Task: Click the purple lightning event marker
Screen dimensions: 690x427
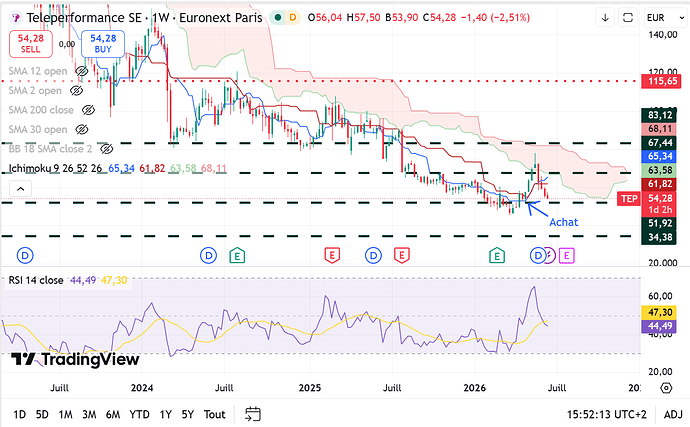Action: coord(550,255)
